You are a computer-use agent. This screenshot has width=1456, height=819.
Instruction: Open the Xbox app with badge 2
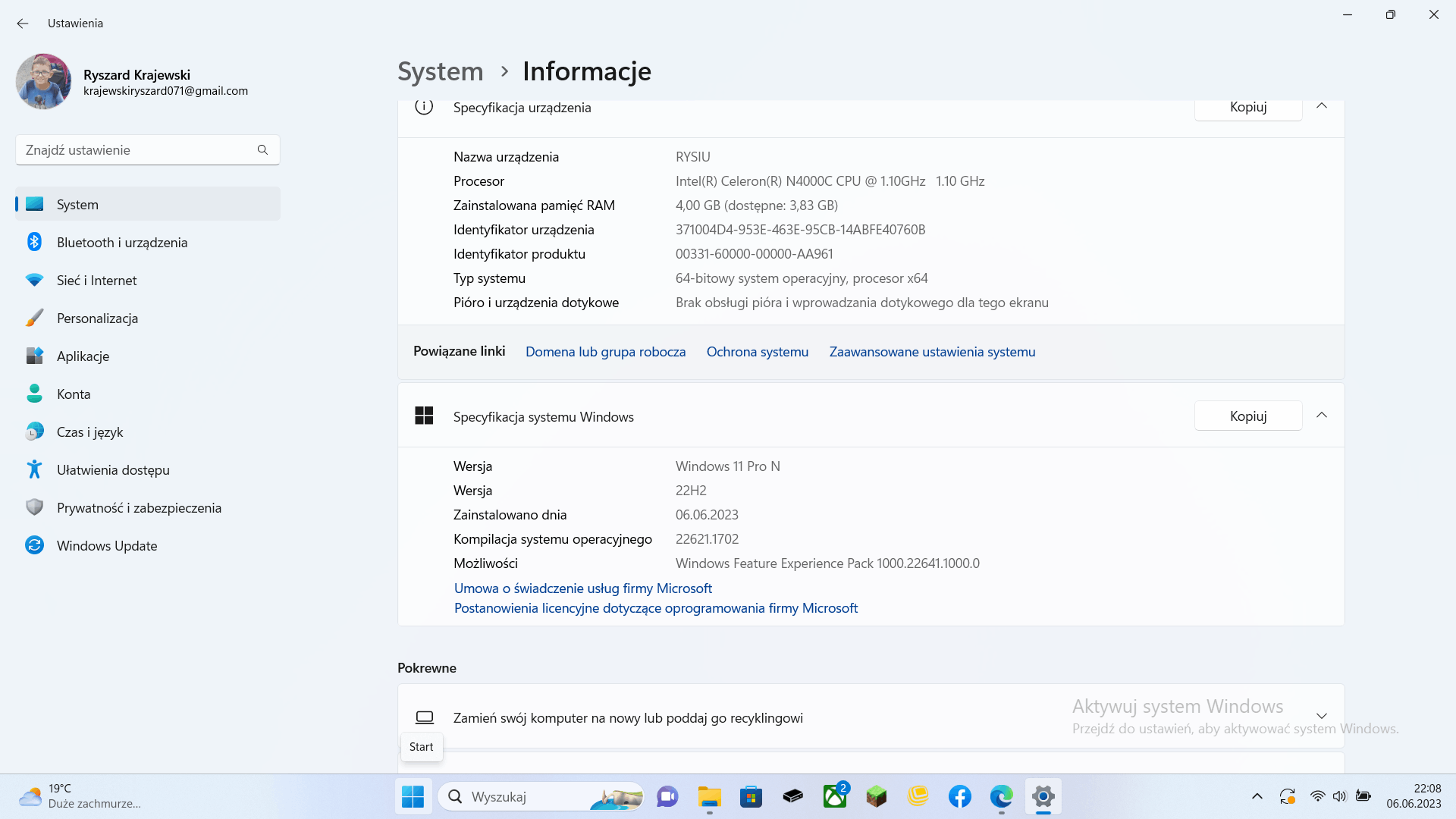coord(834,796)
